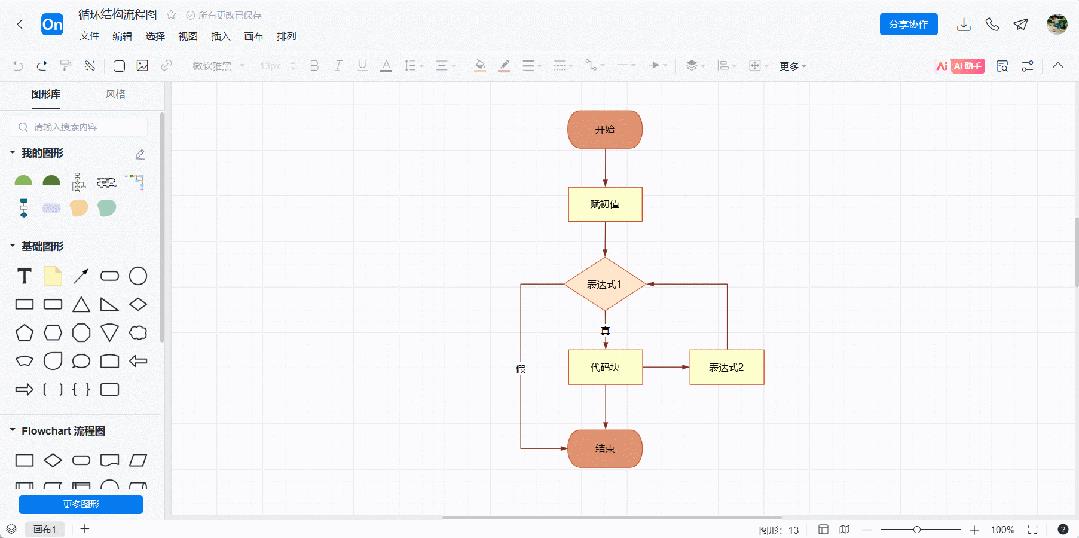Select the basic circle shape
Viewport: 1079px width, 538px height.
138,277
